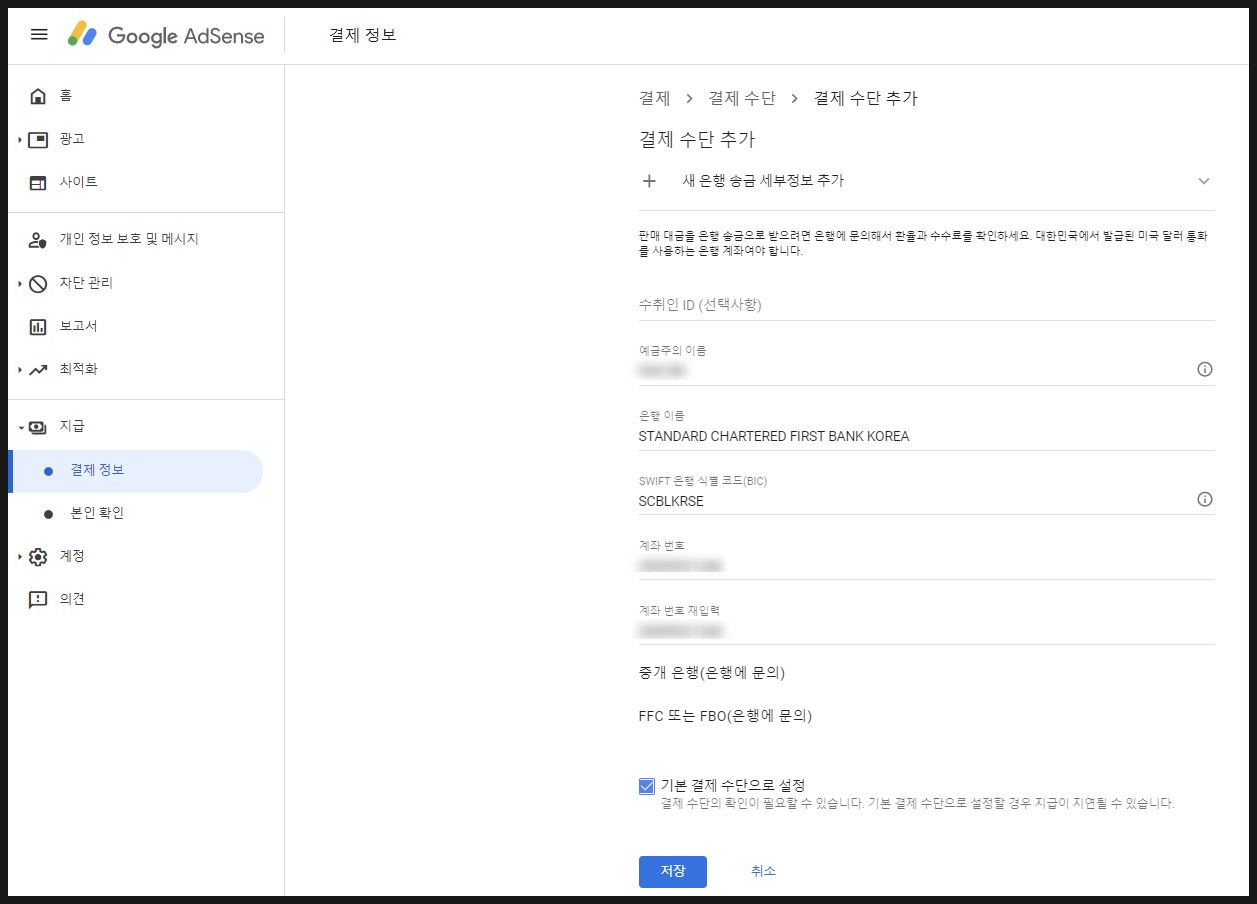The image size is (1257, 904).
Task: Click the 결제 정보 header title
Action: coord(363,35)
